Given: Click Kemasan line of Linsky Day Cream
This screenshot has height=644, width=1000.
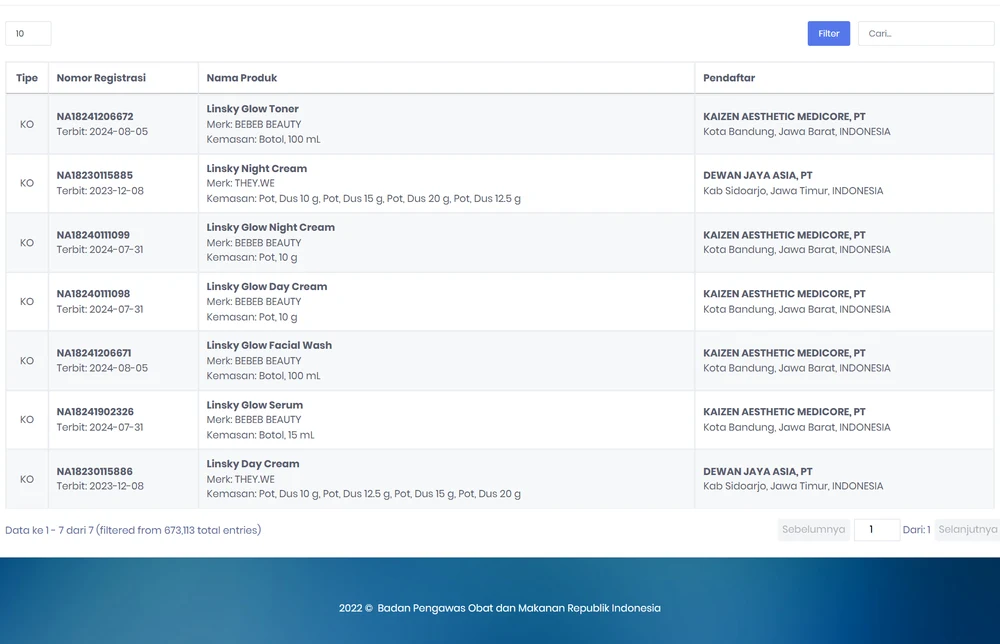Looking at the screenshot, I should click(x=364, y=494).
